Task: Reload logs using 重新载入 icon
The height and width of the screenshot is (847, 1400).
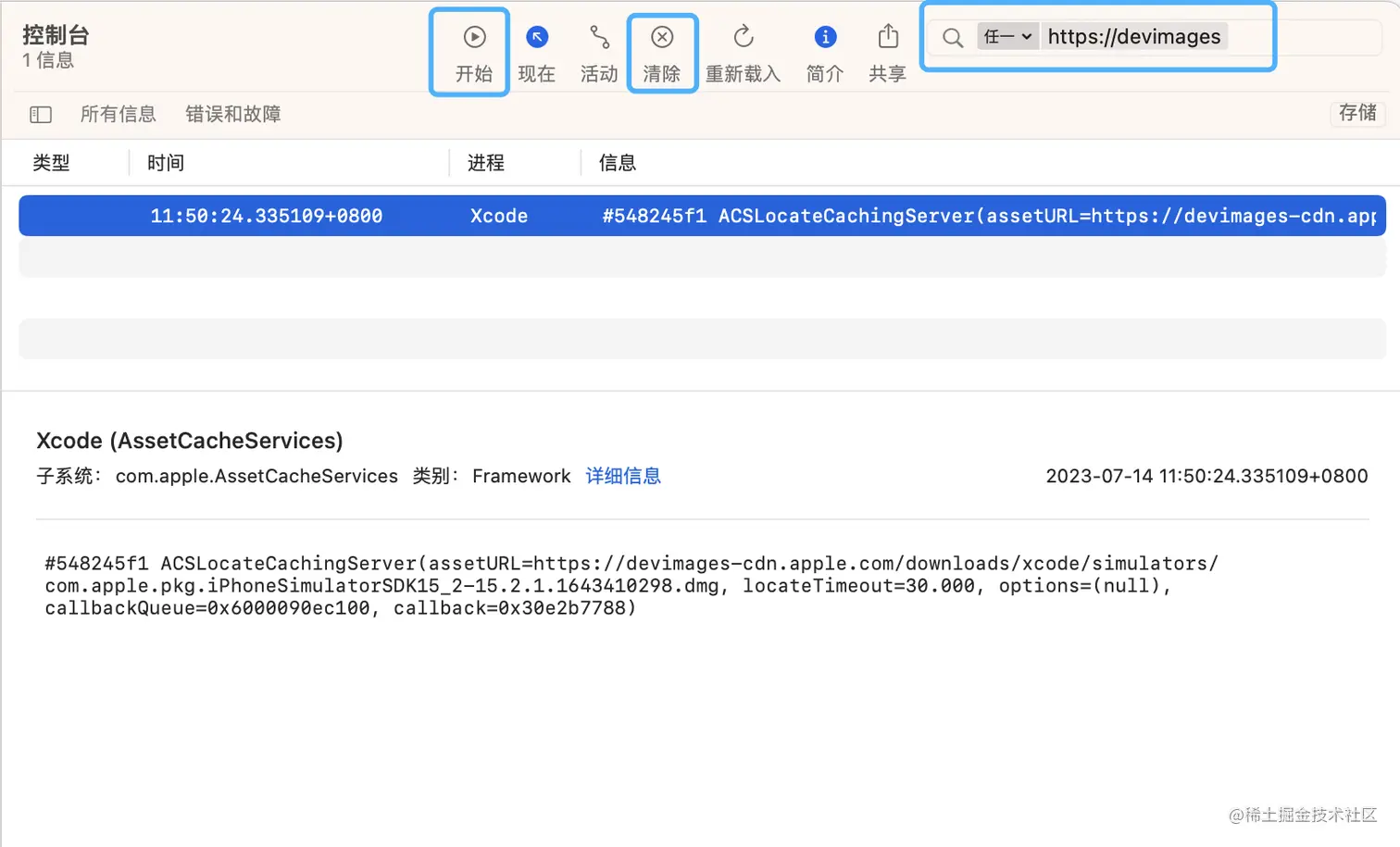Action: tap(744, 37)
